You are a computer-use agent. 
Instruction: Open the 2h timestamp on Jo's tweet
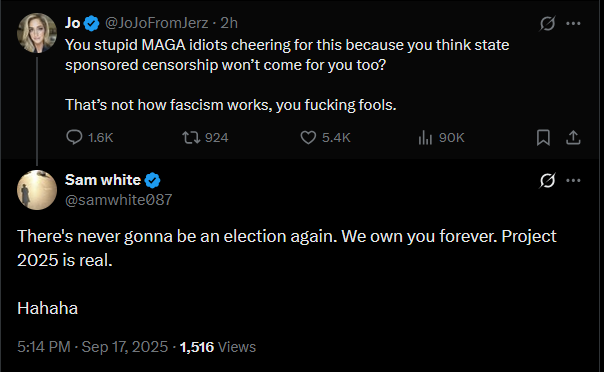229,23
